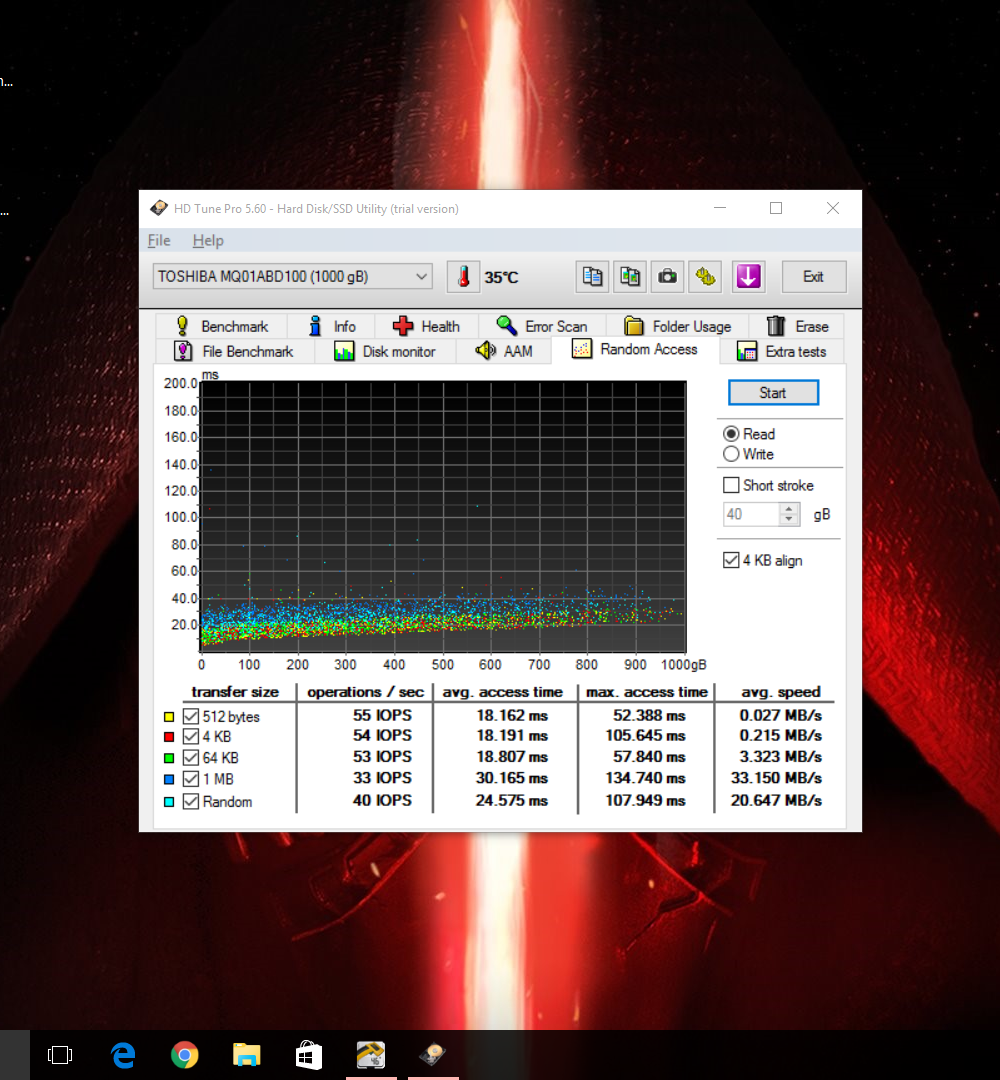Switch to the Health tab
The image size is (1000, 1080).
point(426,326)
